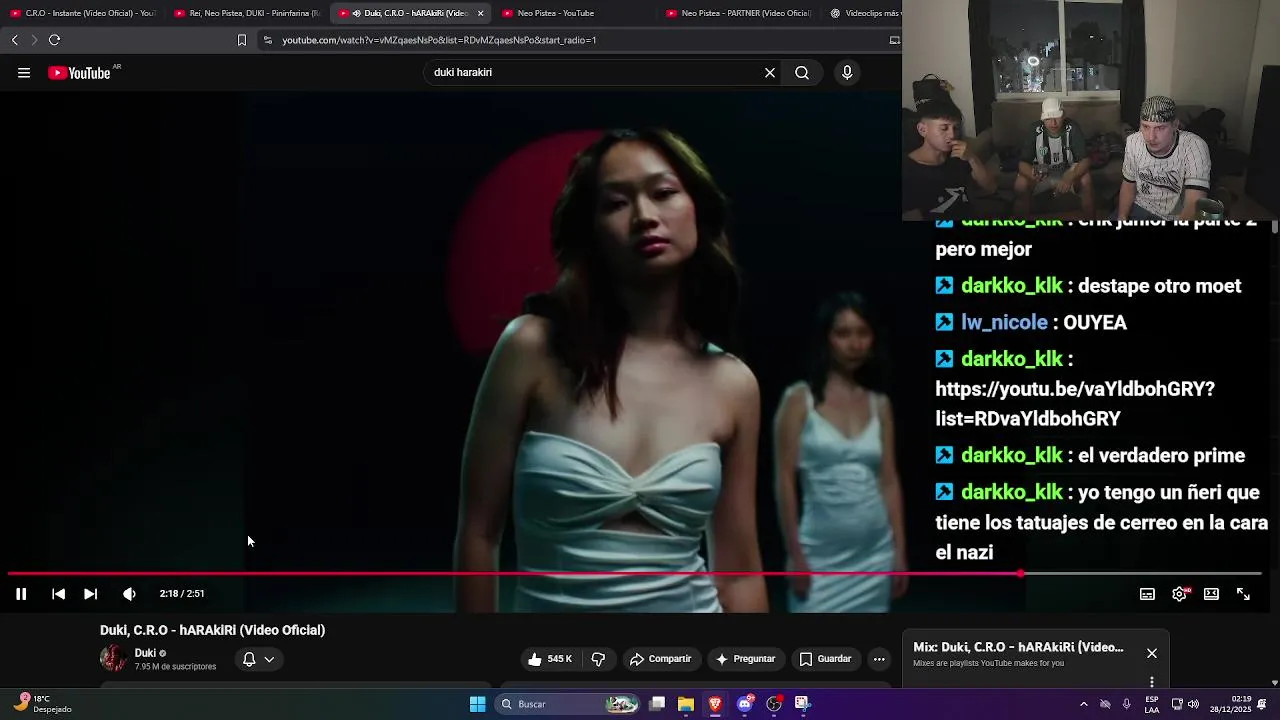Open ESP LAA language switcher
Viewport: 1280px width, 720px height.
1152,704
